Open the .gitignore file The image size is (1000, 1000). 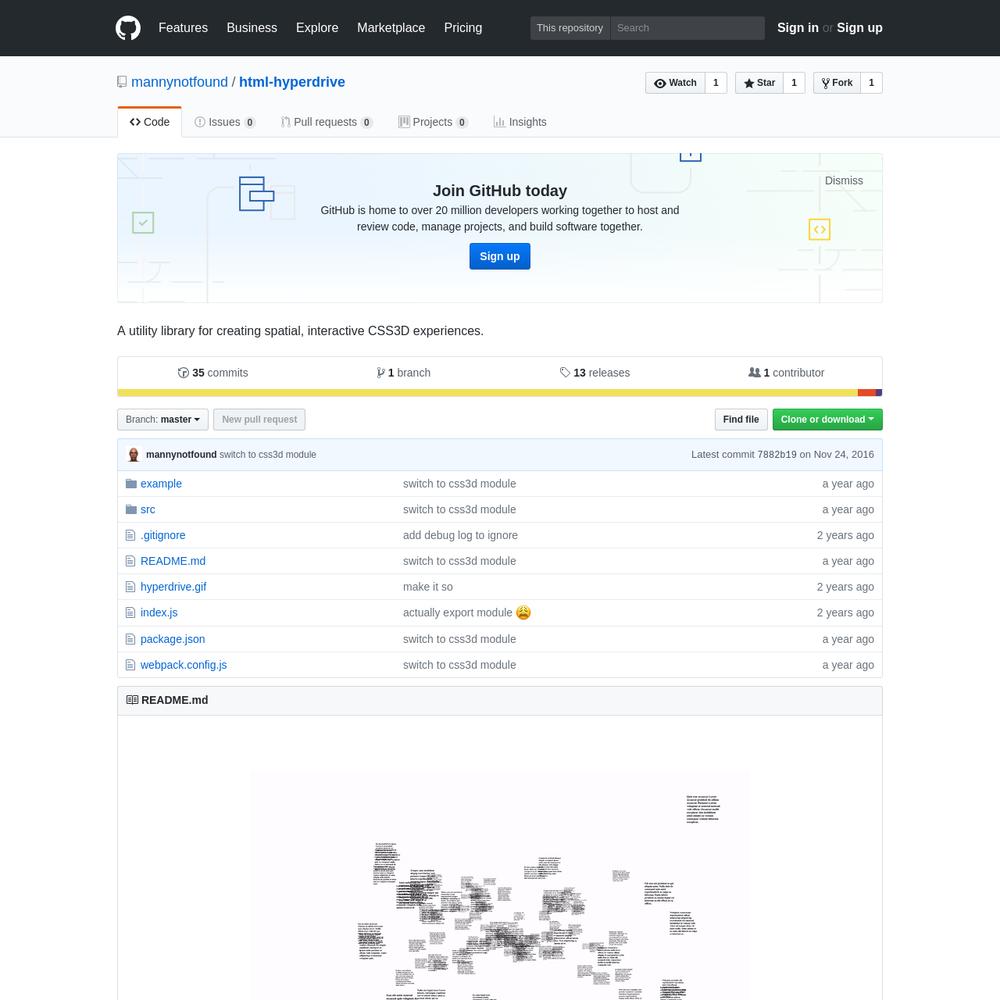[163, 535]
